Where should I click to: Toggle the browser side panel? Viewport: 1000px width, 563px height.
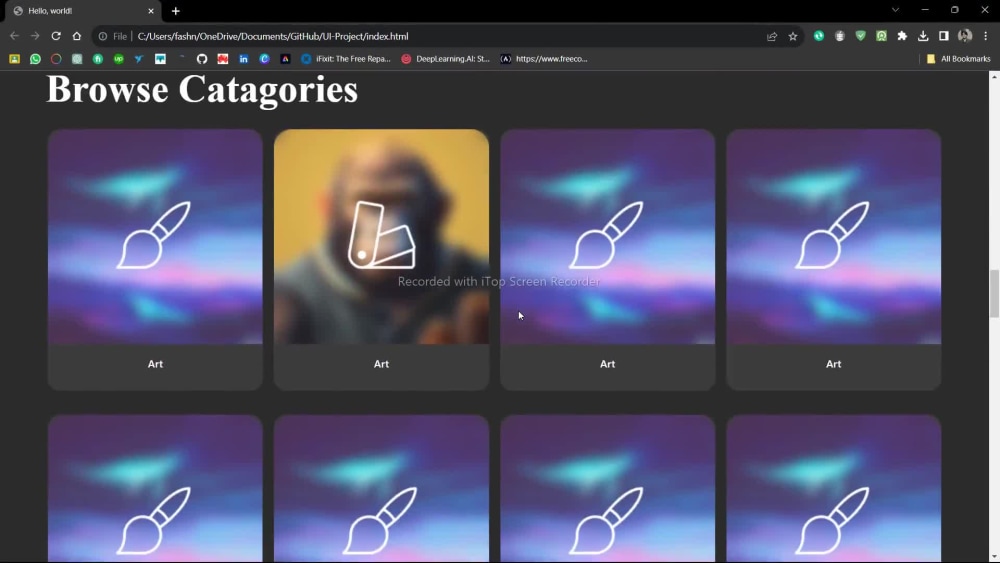(x=944, y=36)
